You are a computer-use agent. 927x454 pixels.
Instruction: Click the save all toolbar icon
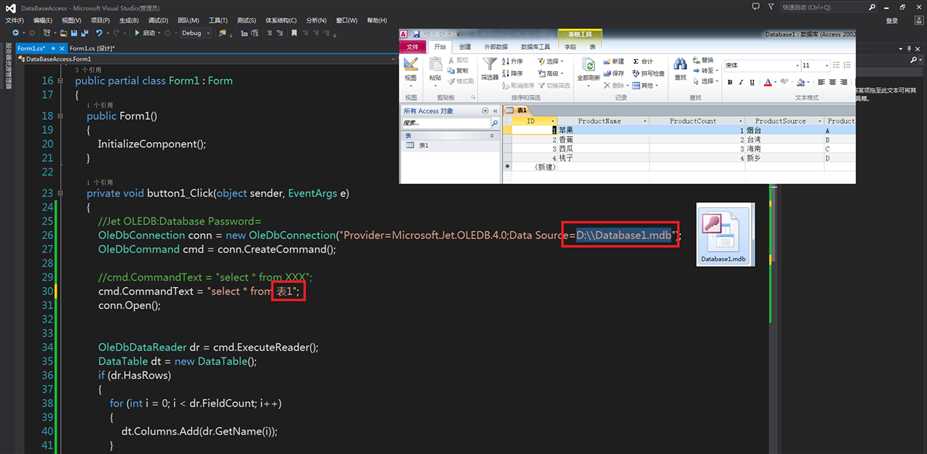pos(84,33)
